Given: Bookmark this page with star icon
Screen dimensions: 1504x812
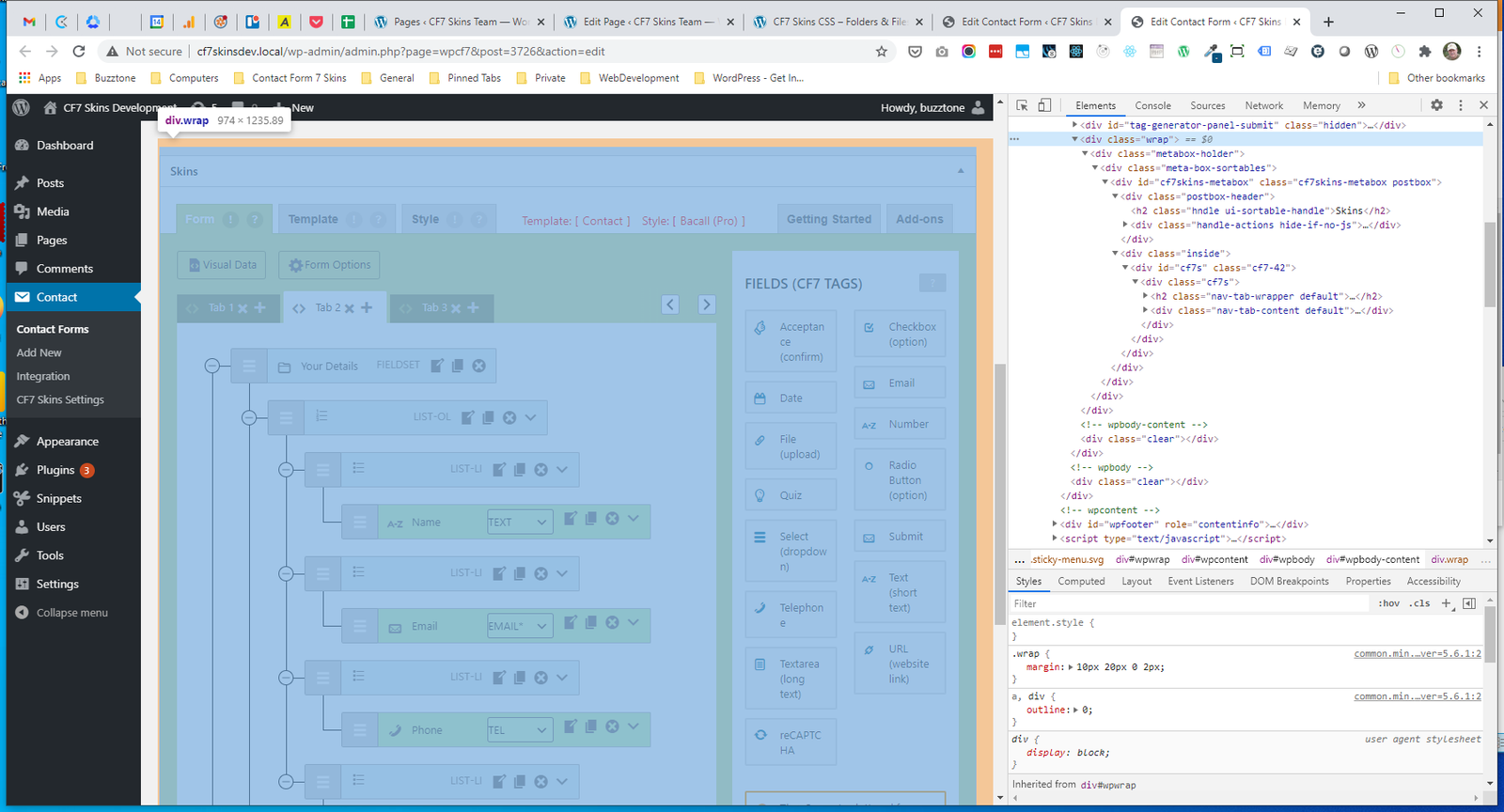Looking at the screenshot, I should (x=881, y=52).
